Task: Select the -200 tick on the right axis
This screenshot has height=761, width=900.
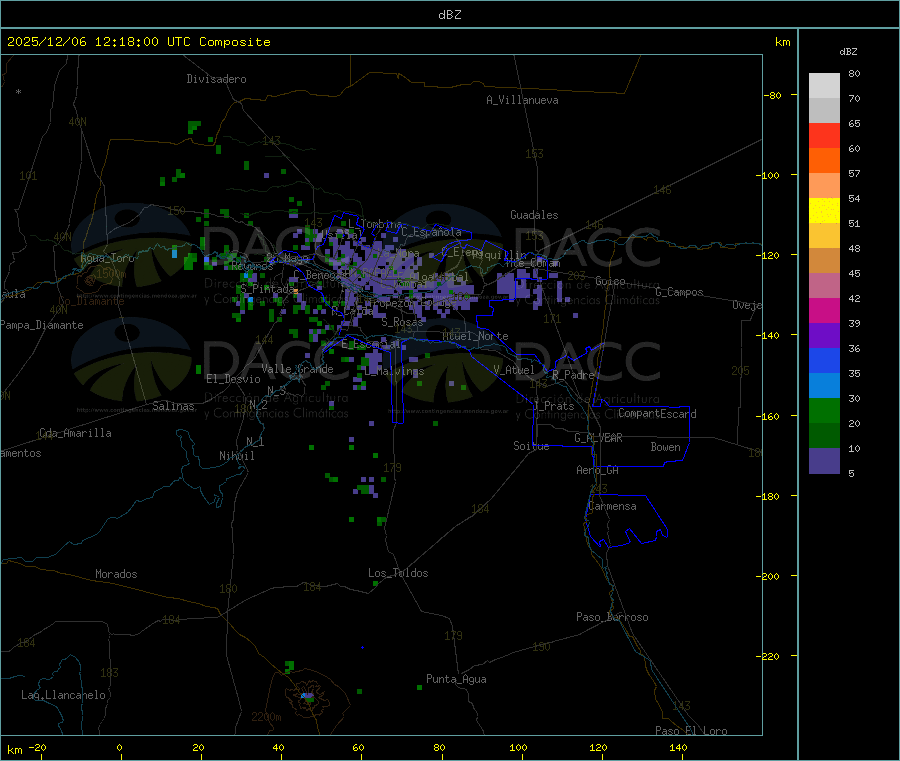Action: coord(770,576)
